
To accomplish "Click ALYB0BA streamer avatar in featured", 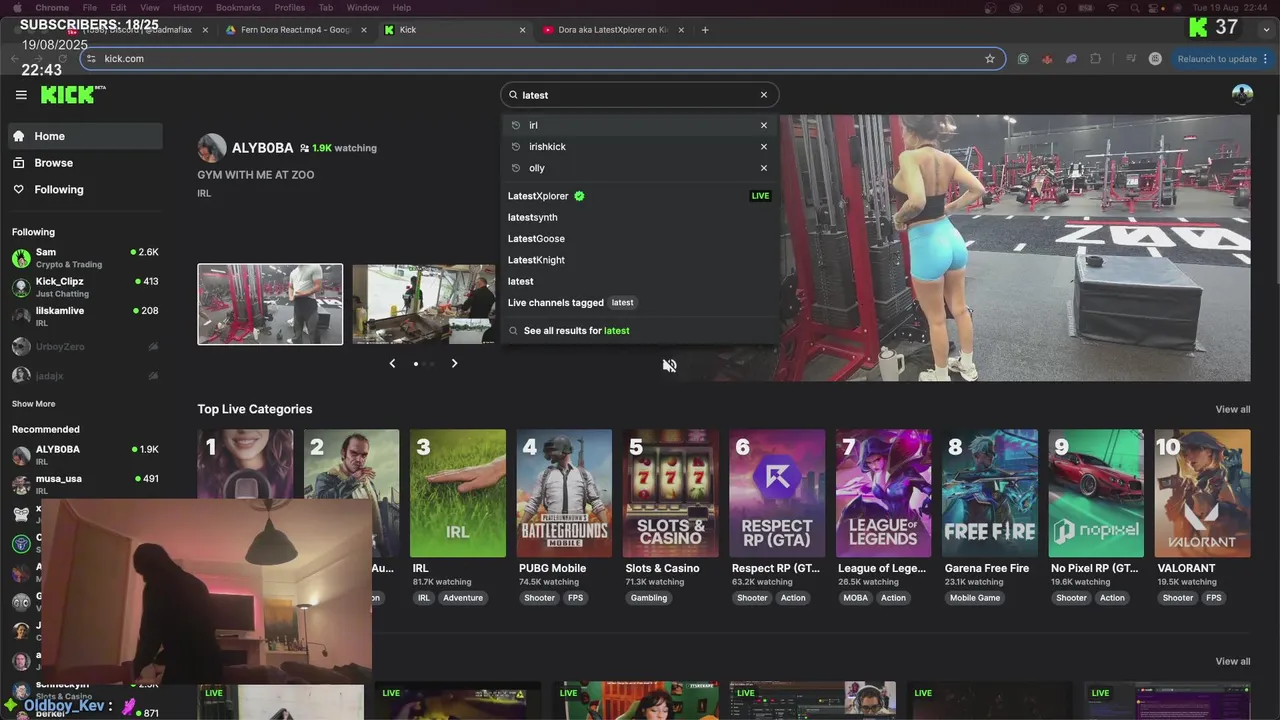I will [x=211, y=148].
